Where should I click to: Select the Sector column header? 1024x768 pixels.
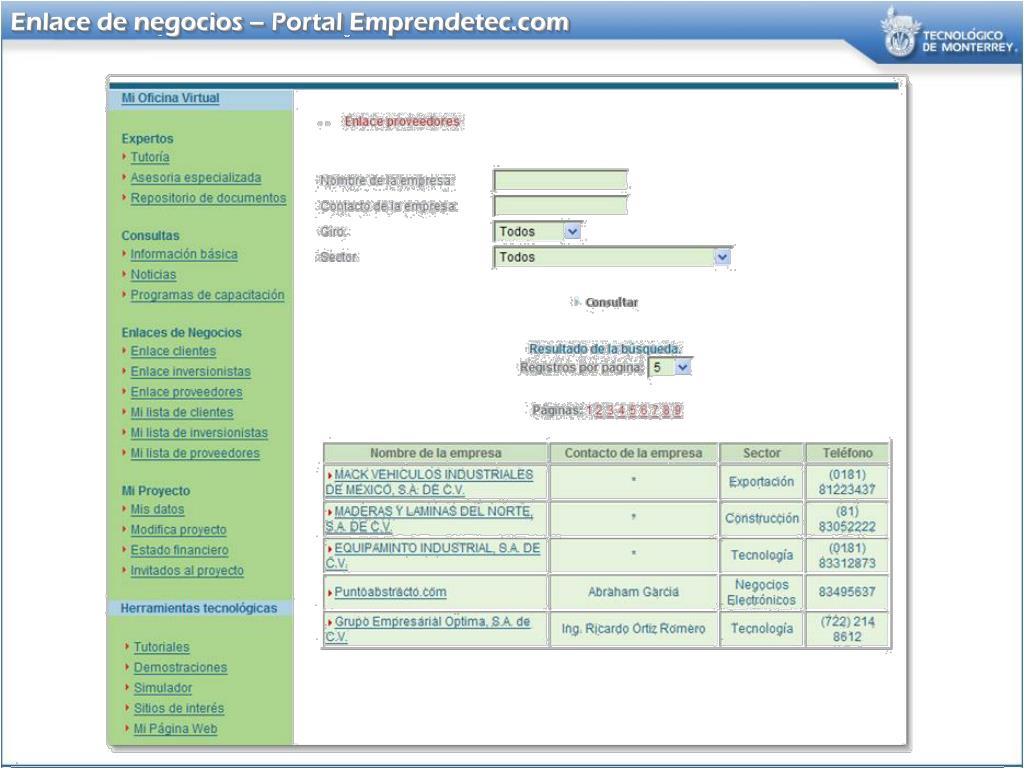pyautogui.click(x=761, y=453)
